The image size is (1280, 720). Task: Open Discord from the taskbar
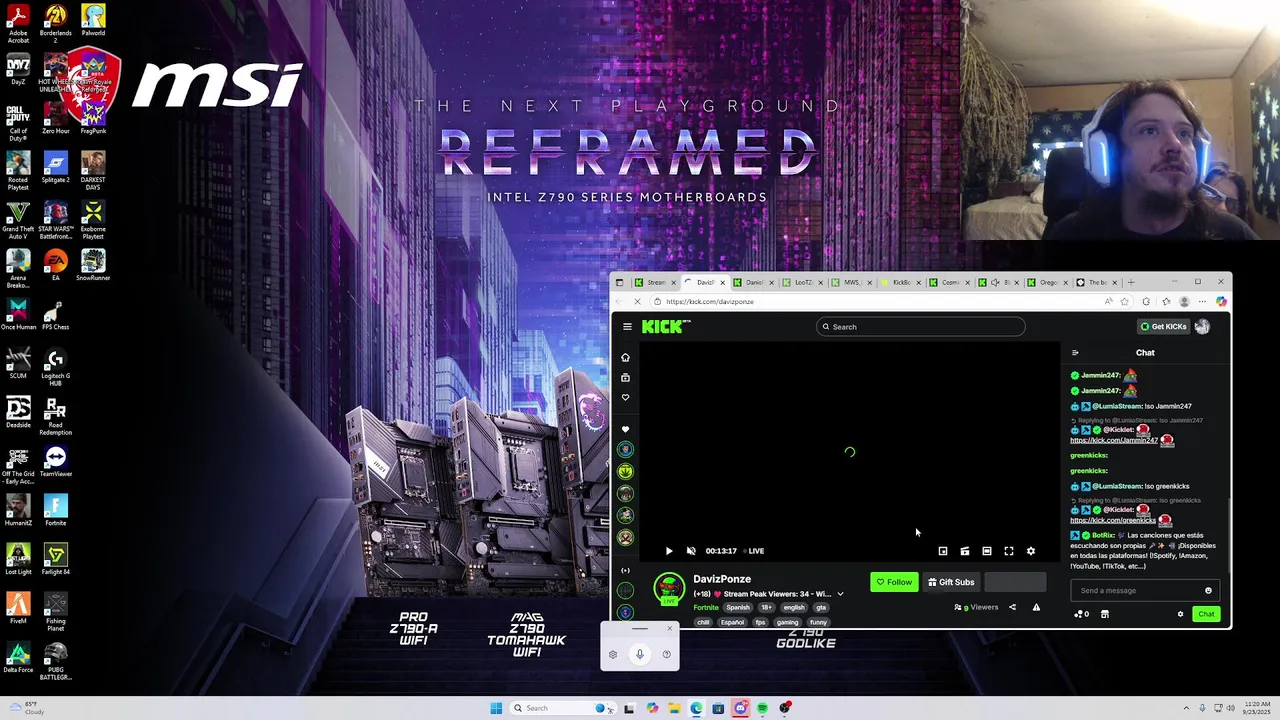740,708
